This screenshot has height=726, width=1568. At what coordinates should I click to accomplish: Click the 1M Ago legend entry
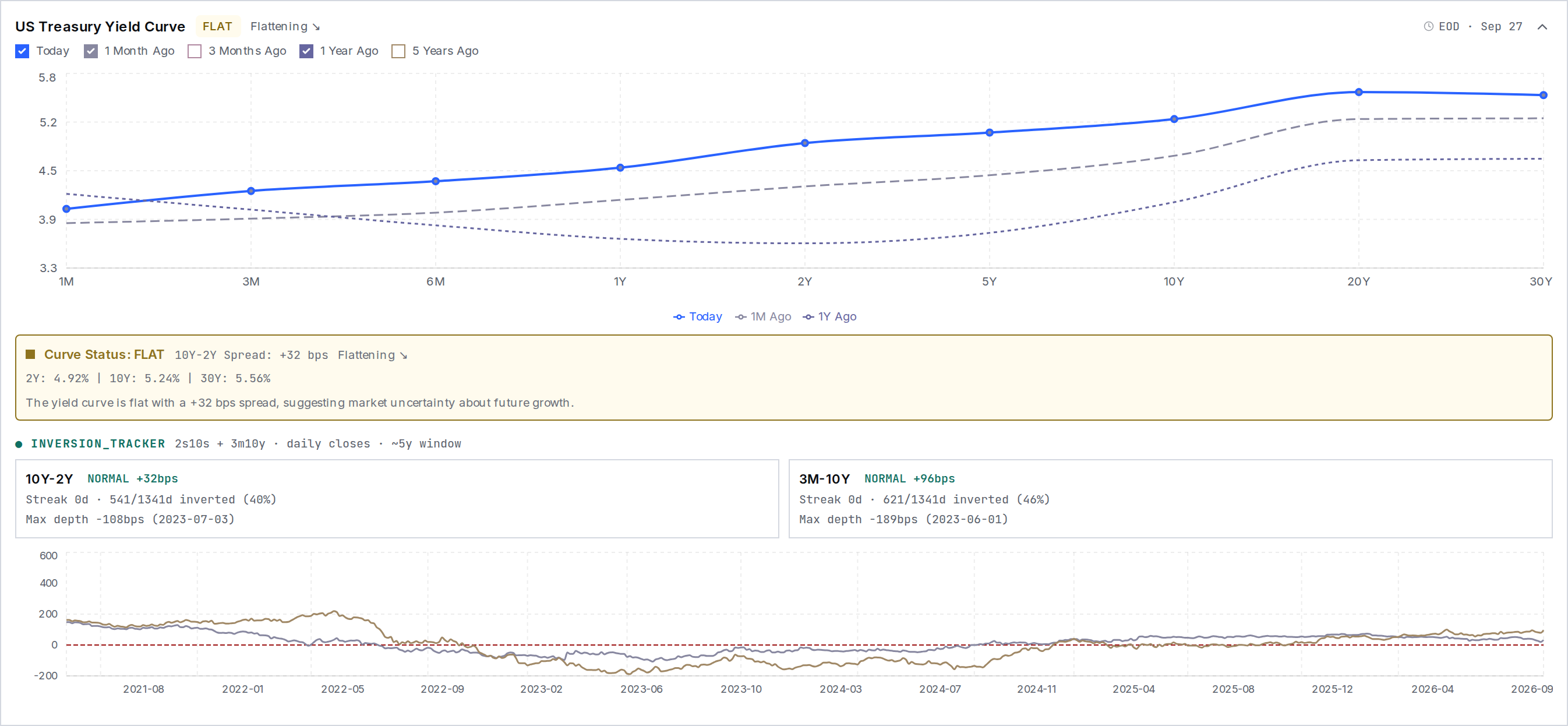[762, 317]
